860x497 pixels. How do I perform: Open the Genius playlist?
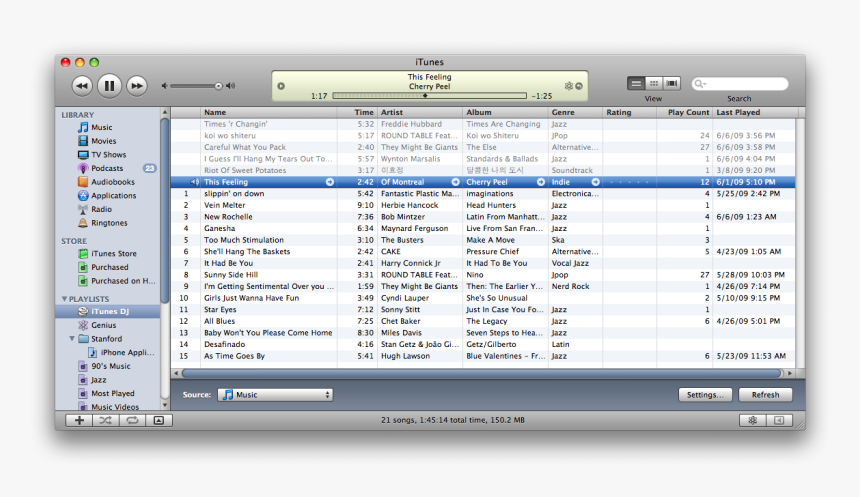click(103, 325)
